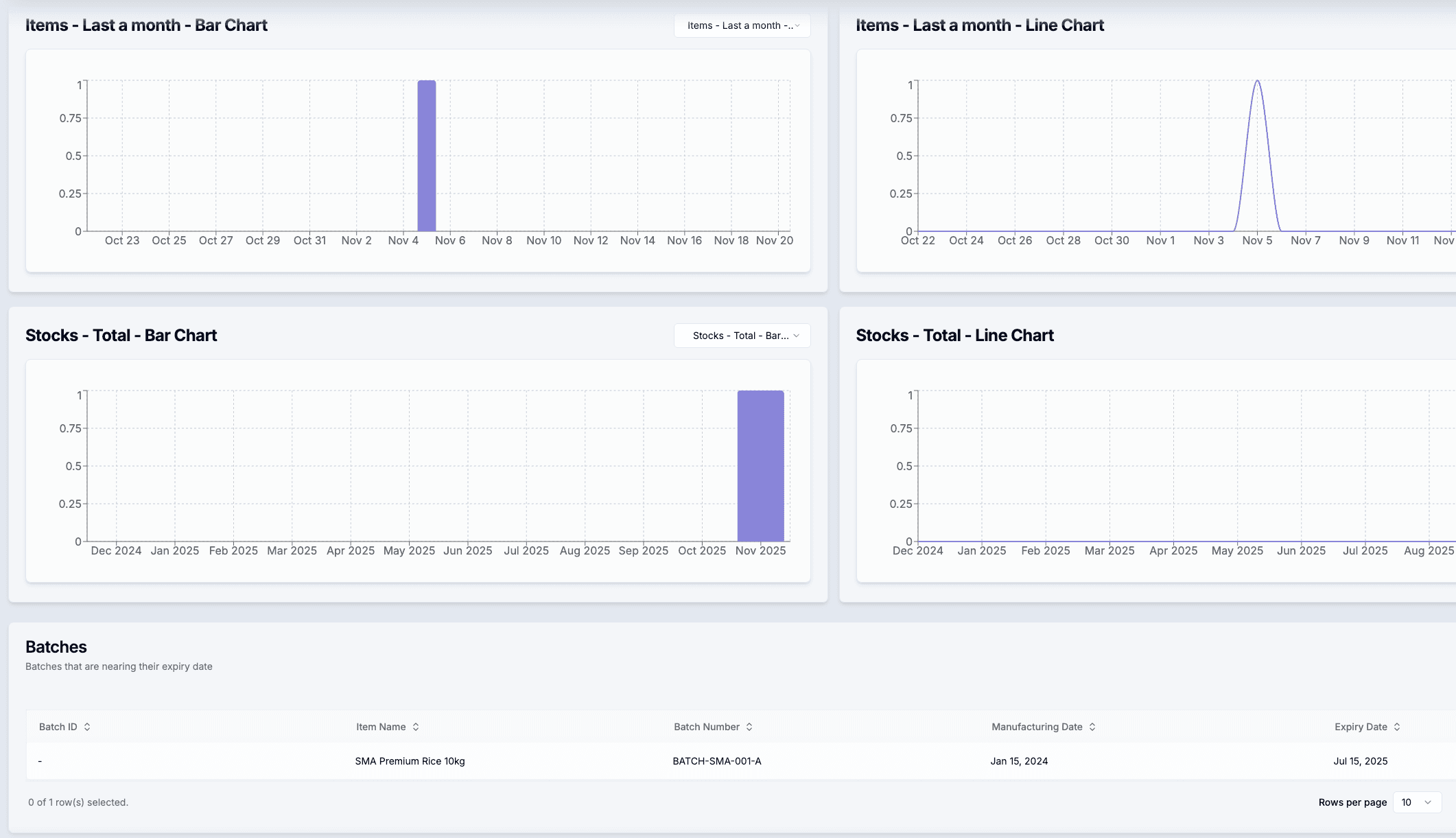Click the Manufacturing Date column header text
The height and width of the screenshot is (838, 1456).
coord(1037,727)
